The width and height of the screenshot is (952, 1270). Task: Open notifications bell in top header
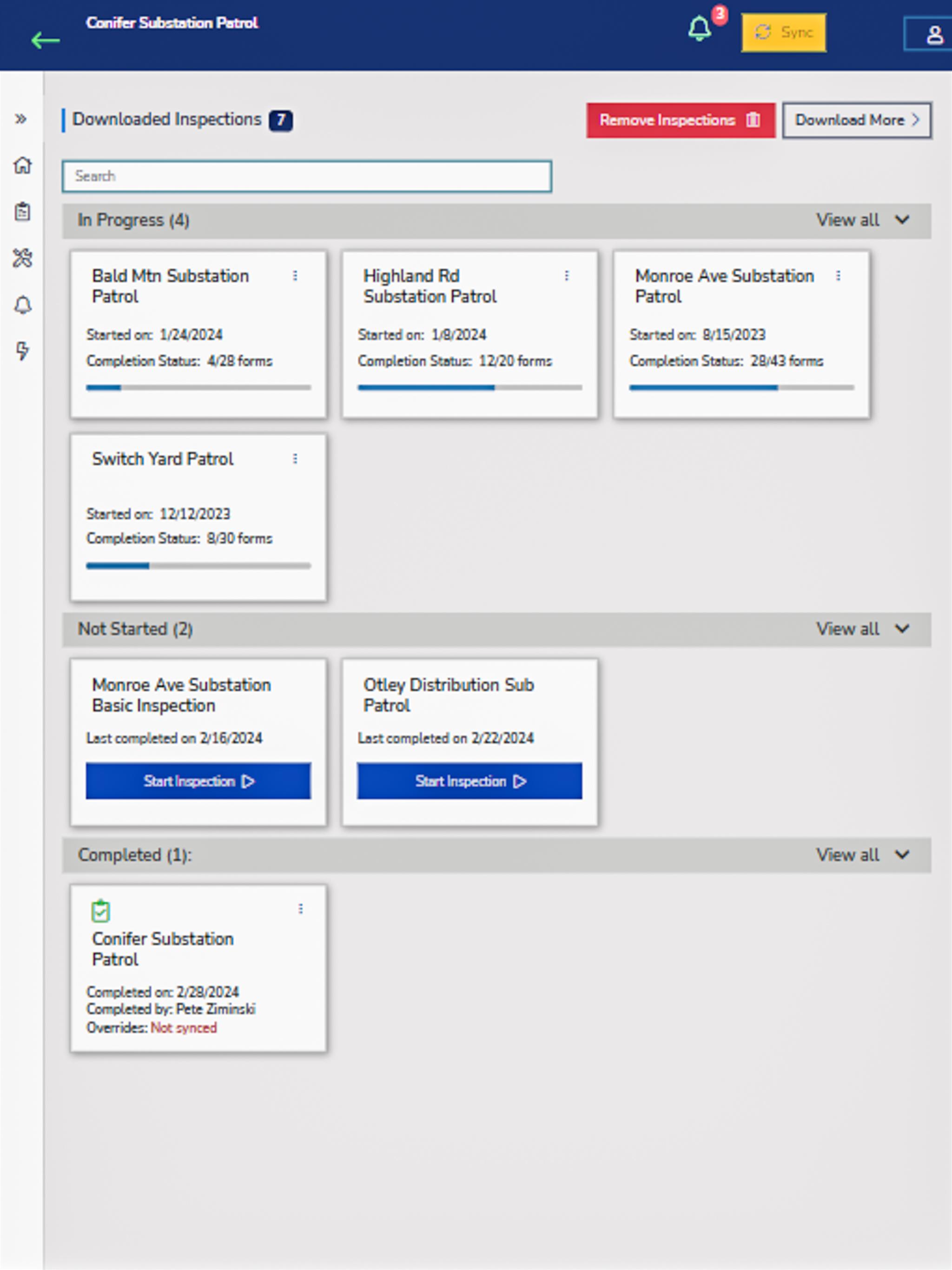[699, 29]
